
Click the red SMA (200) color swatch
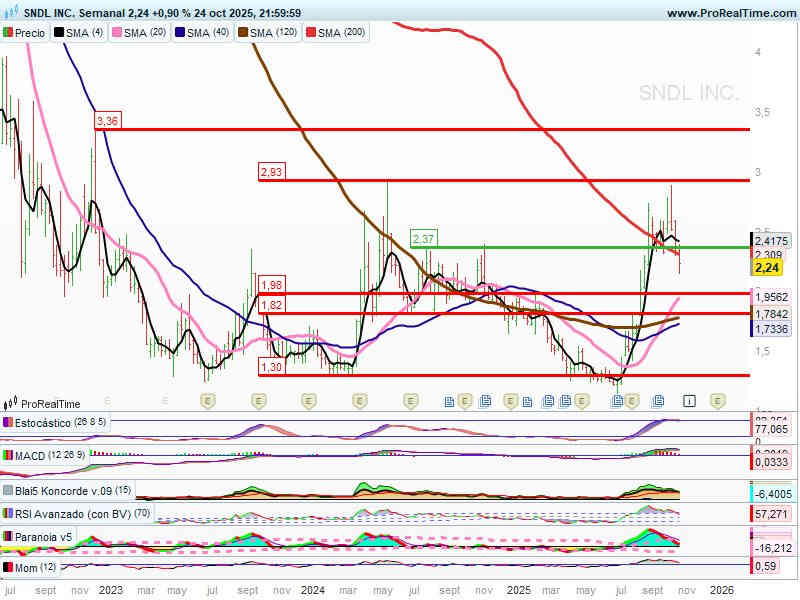point(309,33)
